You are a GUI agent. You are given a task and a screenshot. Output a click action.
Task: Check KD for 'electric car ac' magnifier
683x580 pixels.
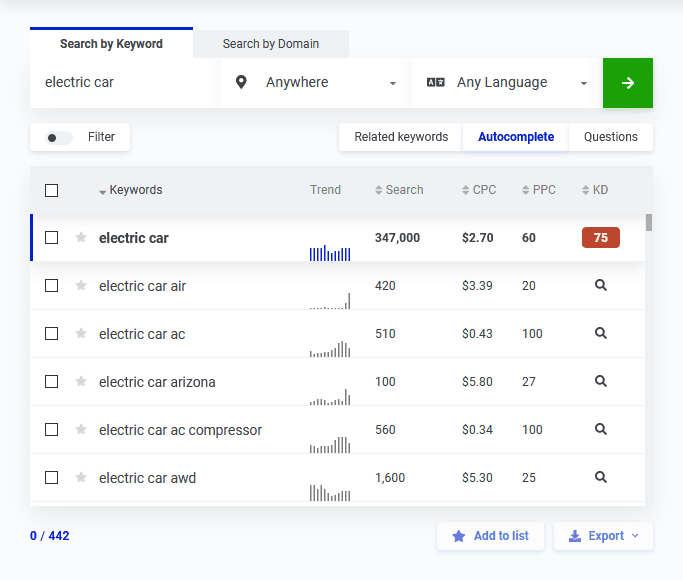[601, 333]
